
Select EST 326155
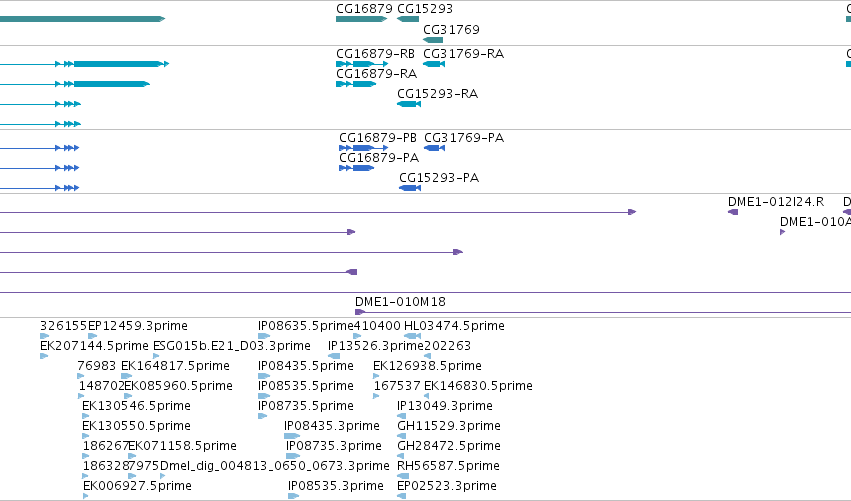click(x=63, y=326)
